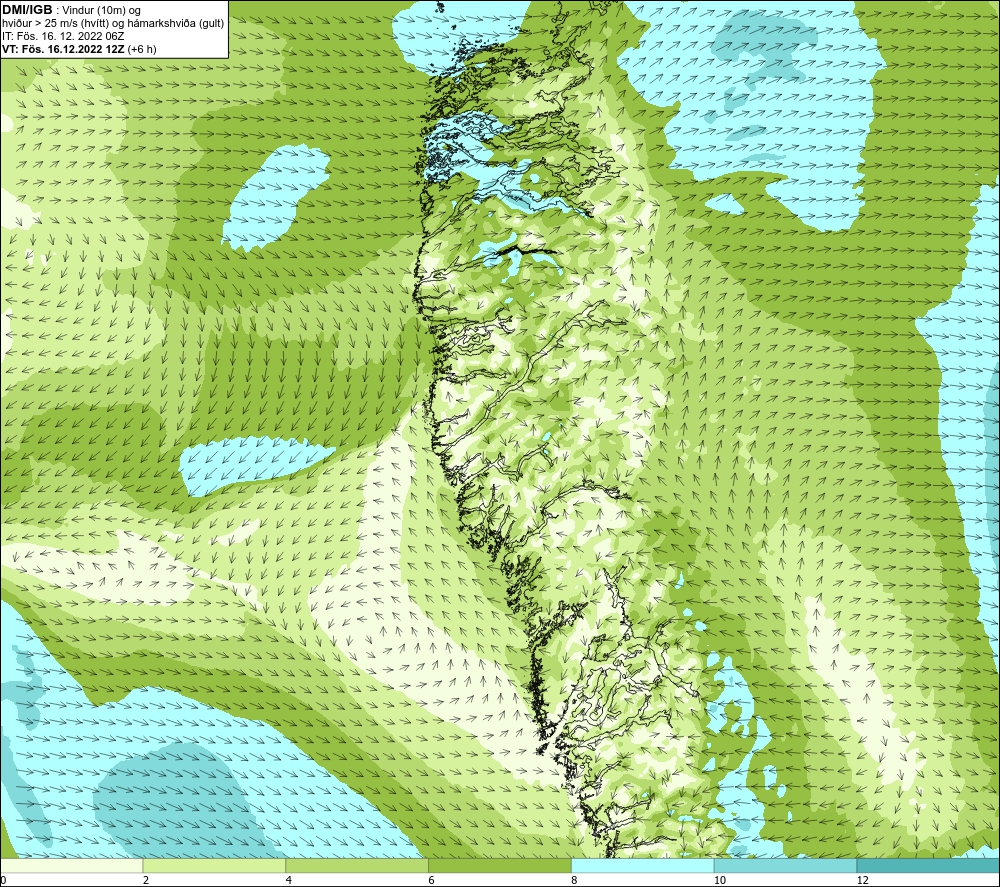The image size is (1000, 887).
Task: Select the 'IT: Fös. 16. 12. 2022 06Z' line
Action: [63, 36]
